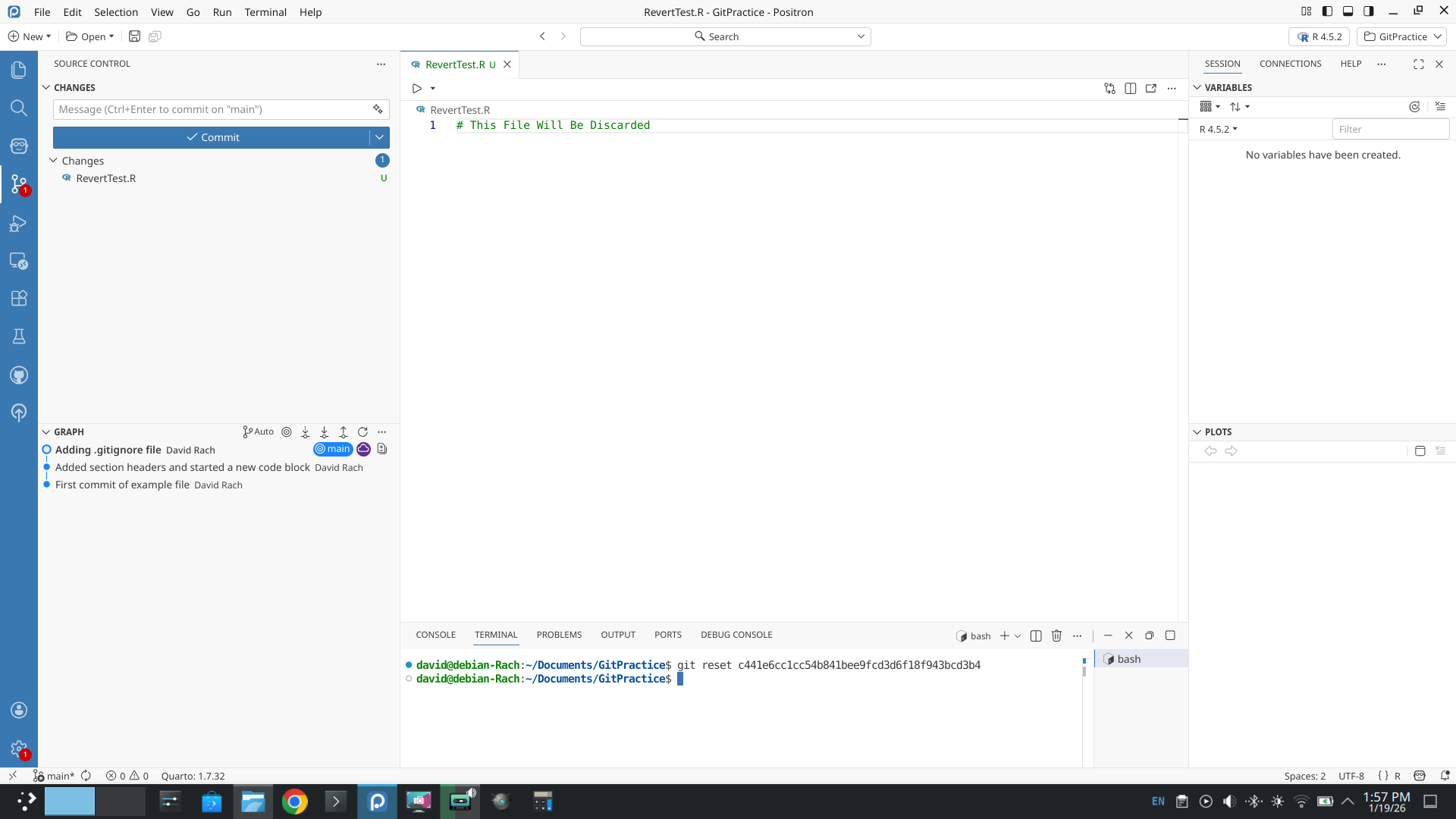
Task: Push commits using graph up-arrow icon
Action: [x=344, y=432]
